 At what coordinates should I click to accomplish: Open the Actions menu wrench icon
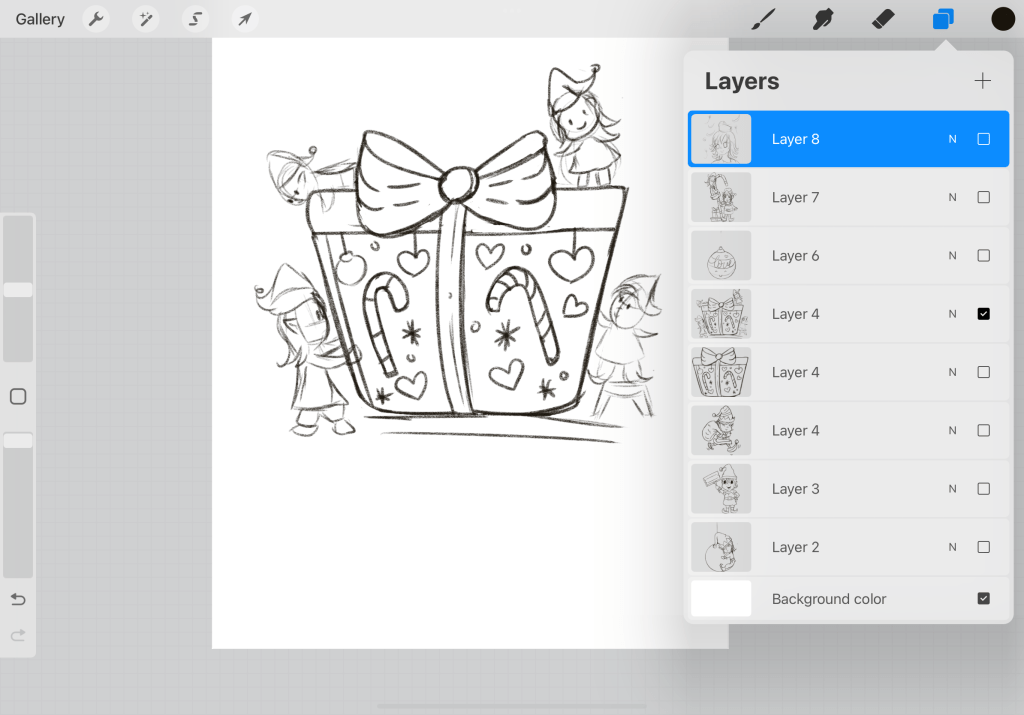pyautogui.click(x=95, y=18)
